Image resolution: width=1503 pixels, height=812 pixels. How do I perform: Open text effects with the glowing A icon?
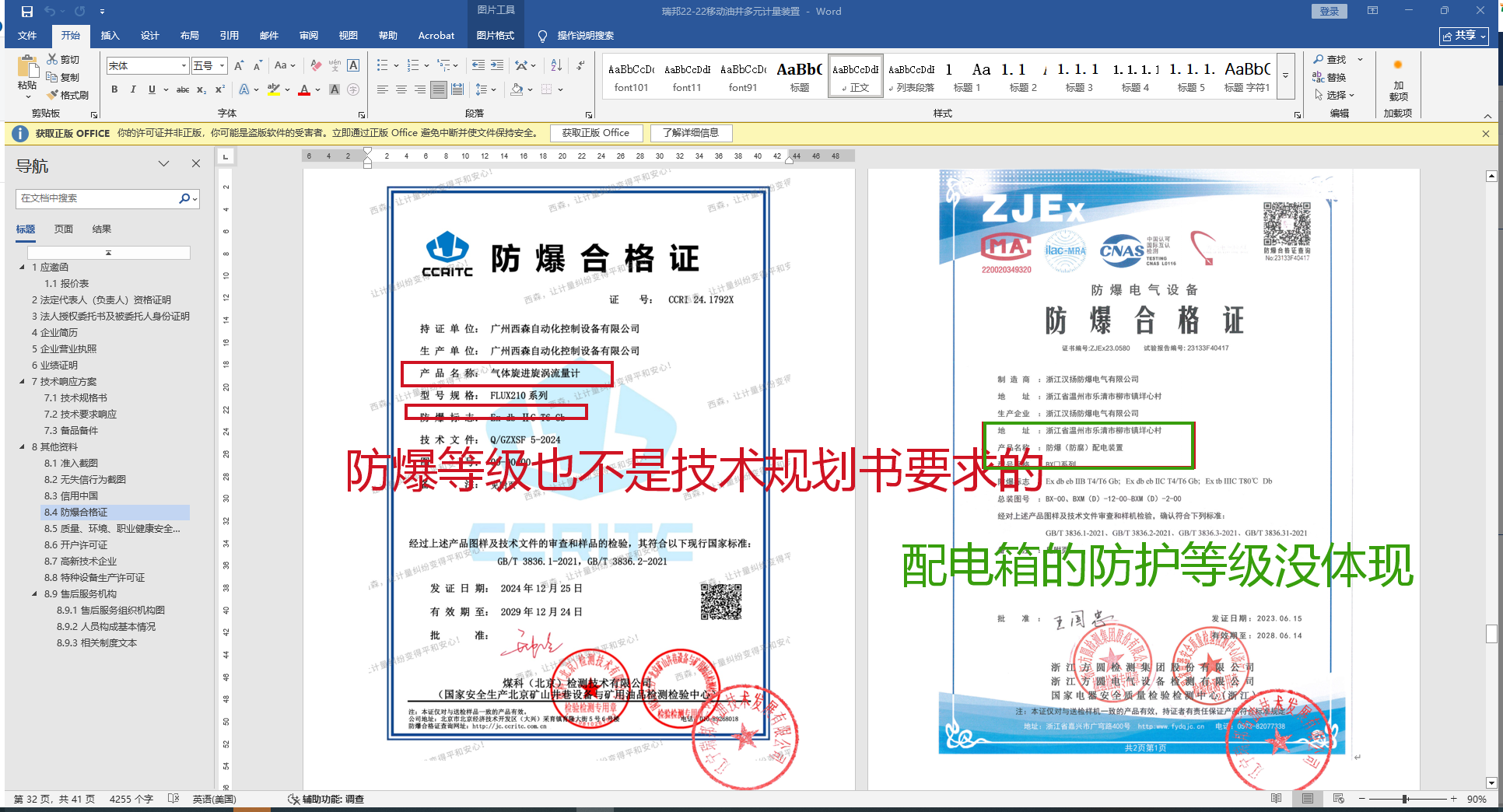pyautogui.click(x=244, y=89)
